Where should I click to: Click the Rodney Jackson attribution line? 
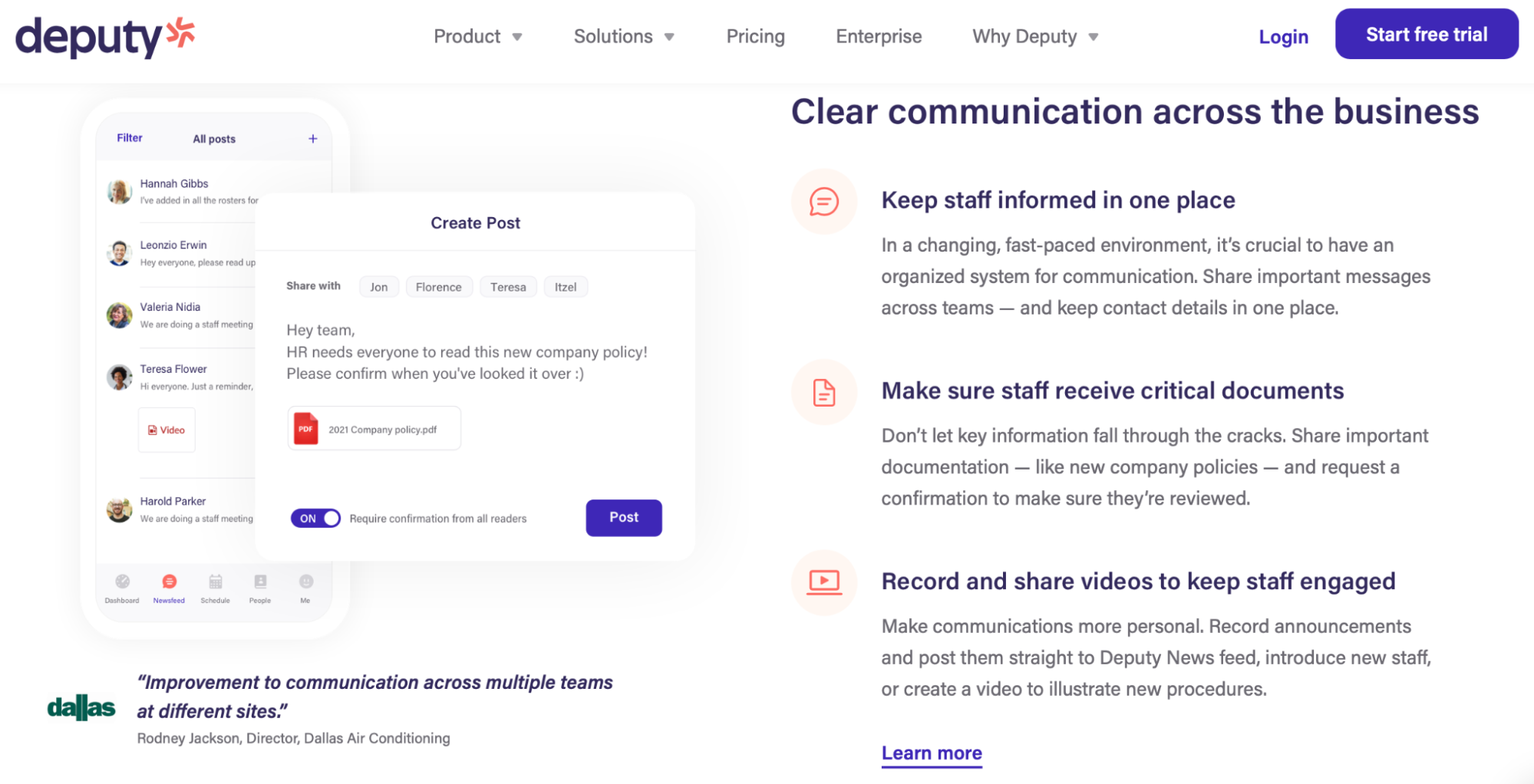coord(293,738)
